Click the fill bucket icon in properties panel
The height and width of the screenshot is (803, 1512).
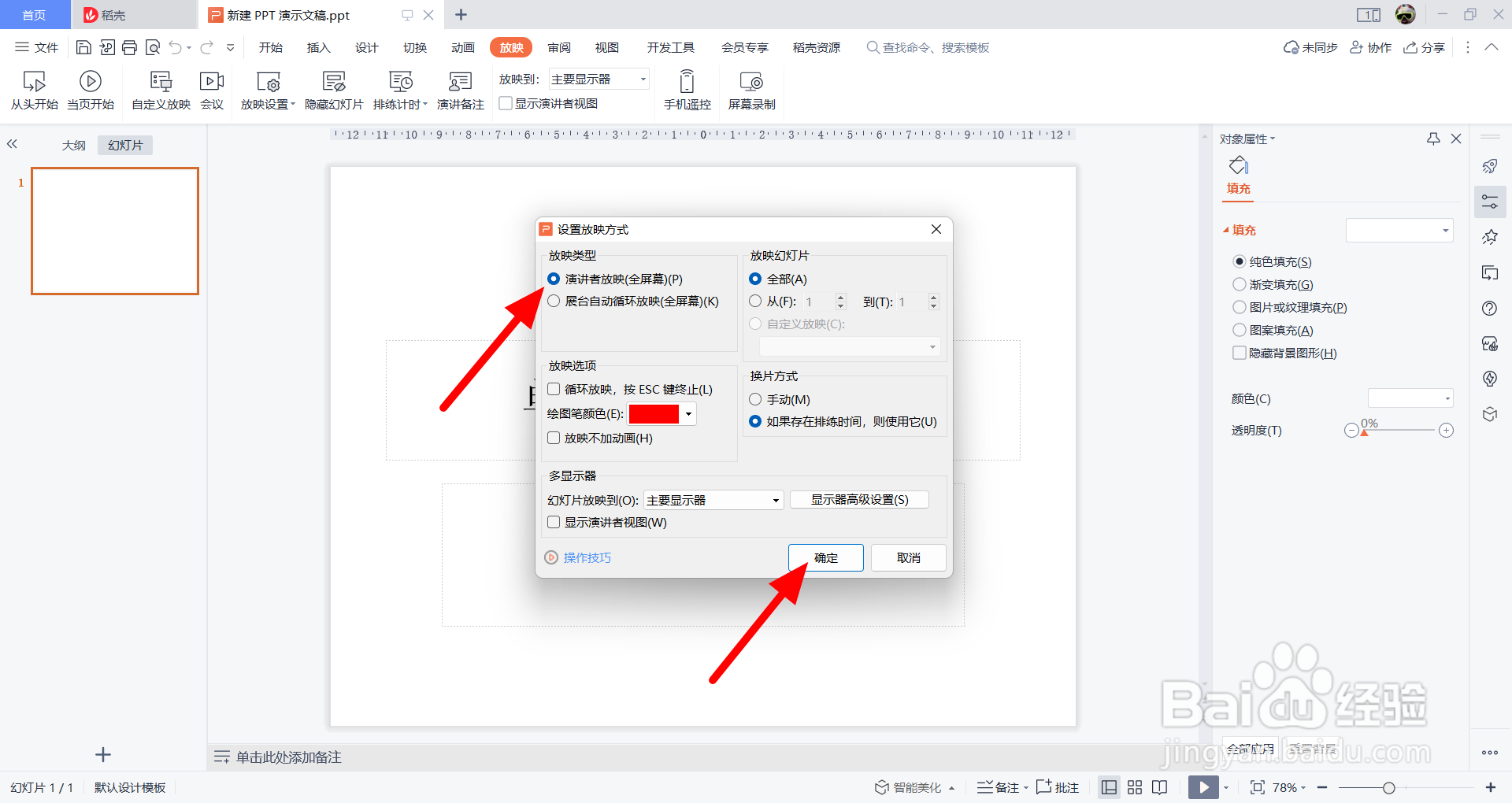click(x=1239, y=165)
